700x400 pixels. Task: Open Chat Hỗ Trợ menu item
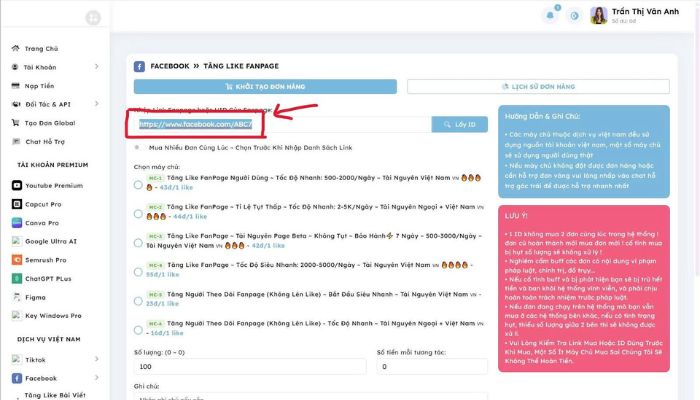45,142
